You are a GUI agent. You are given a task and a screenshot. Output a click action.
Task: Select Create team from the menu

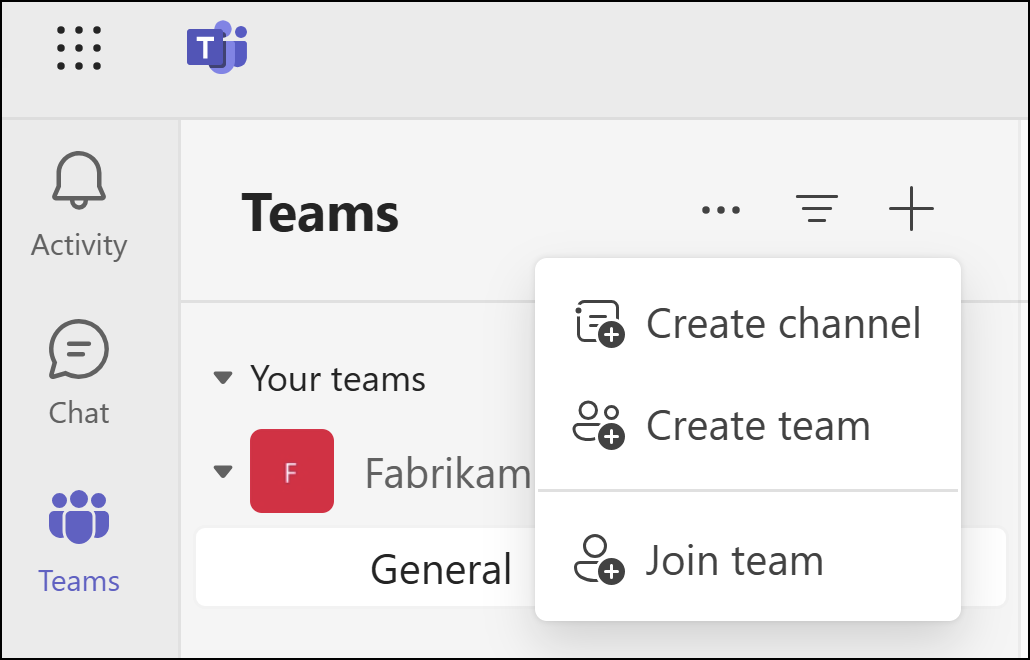(x=758, y=425)
